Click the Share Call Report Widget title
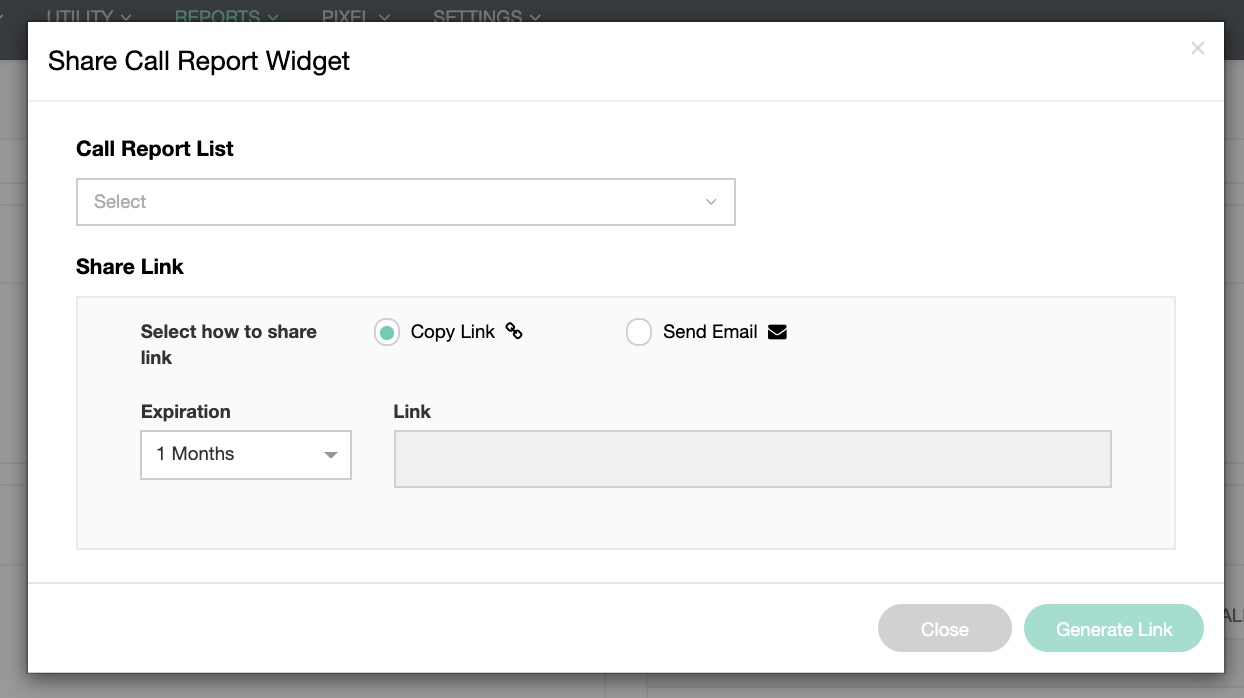The image size is (1244, 698). tap(199, 61)
